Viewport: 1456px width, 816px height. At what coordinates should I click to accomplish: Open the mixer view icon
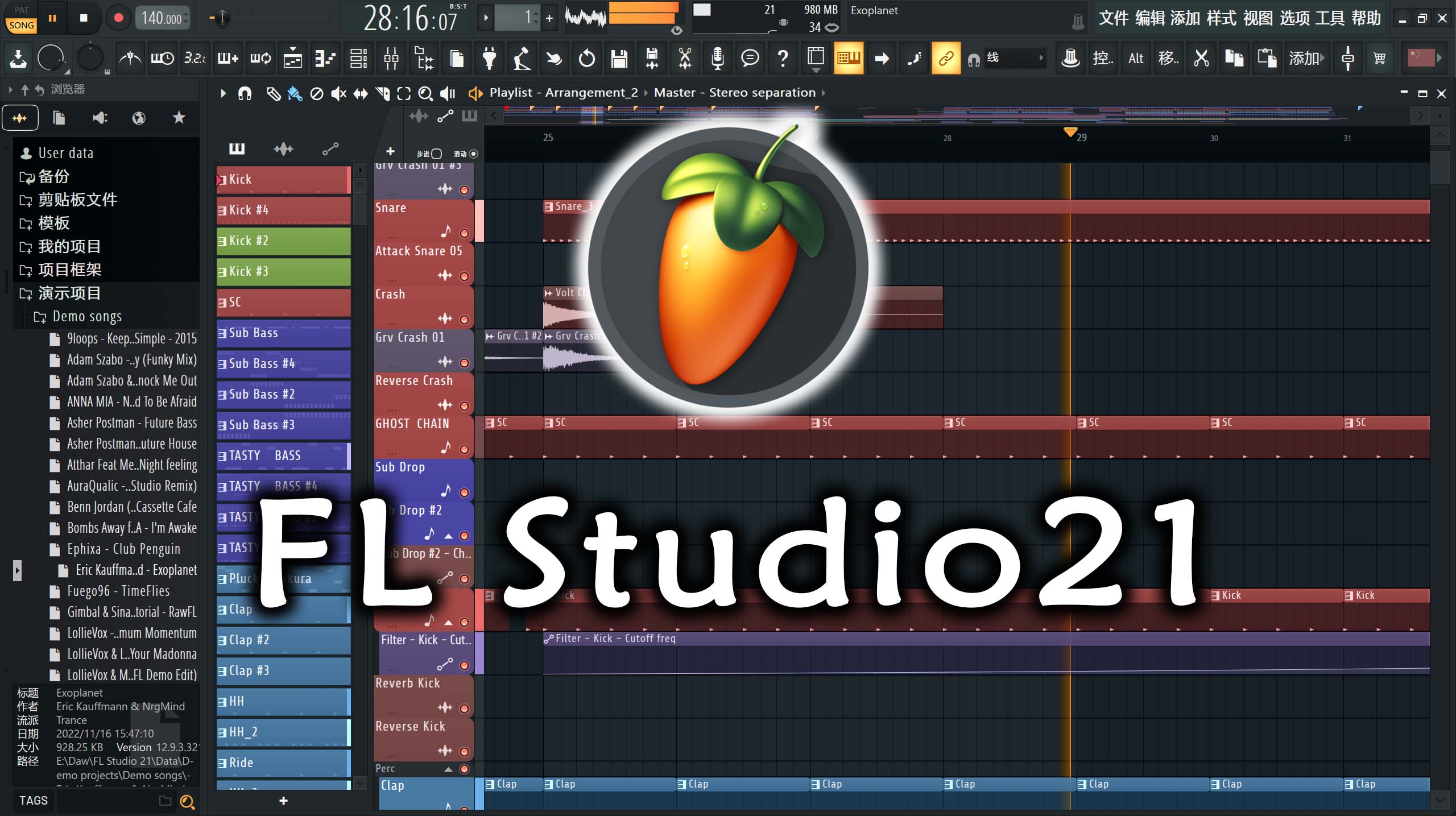(391, 58)
